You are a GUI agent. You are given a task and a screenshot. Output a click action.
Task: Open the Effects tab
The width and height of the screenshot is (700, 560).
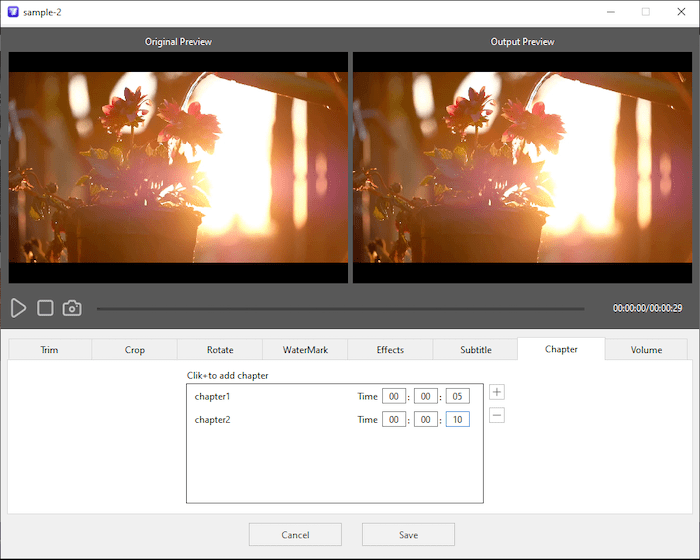[390, 350]
